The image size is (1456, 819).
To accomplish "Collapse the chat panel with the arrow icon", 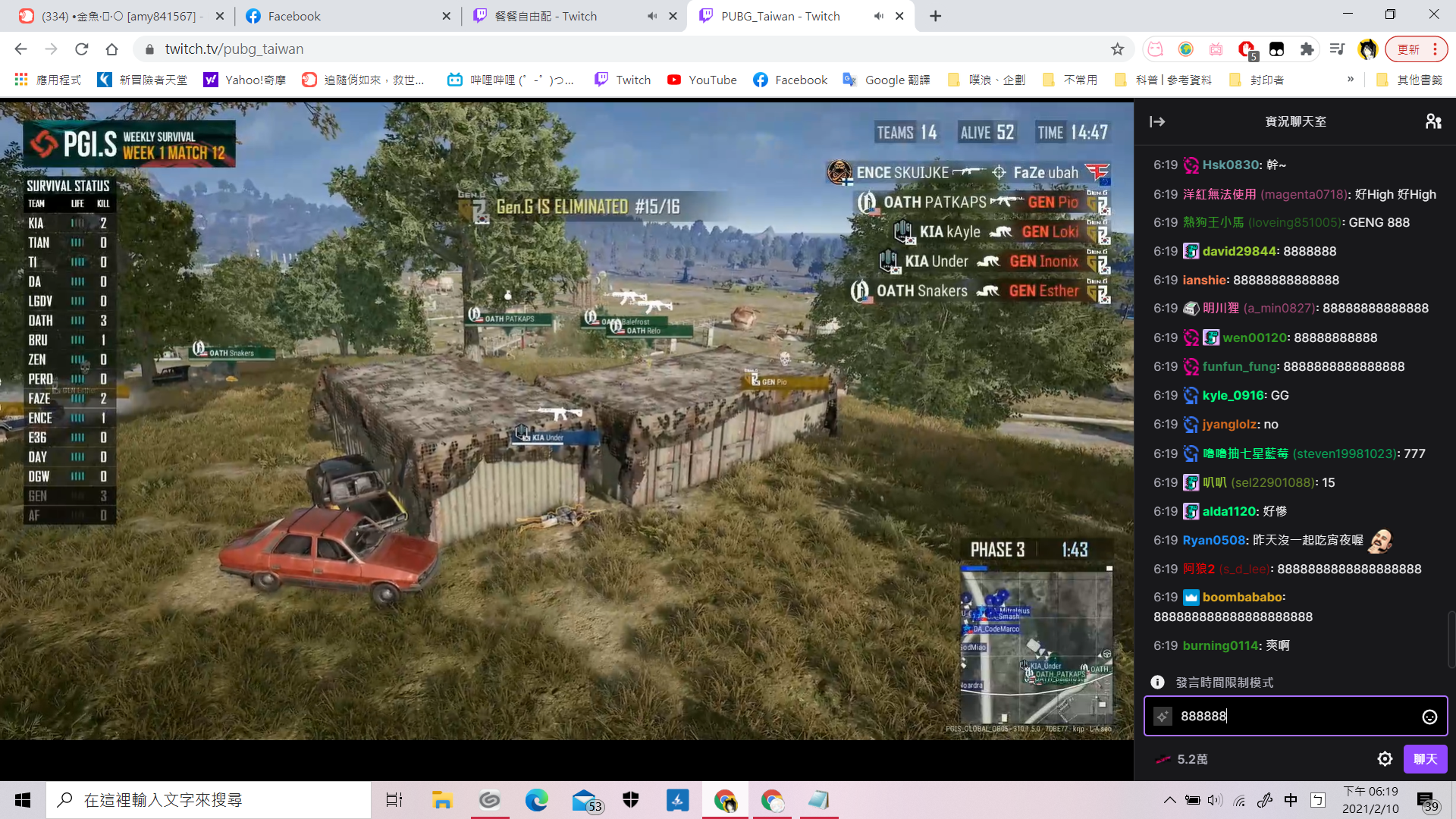I will (1157, 121).
